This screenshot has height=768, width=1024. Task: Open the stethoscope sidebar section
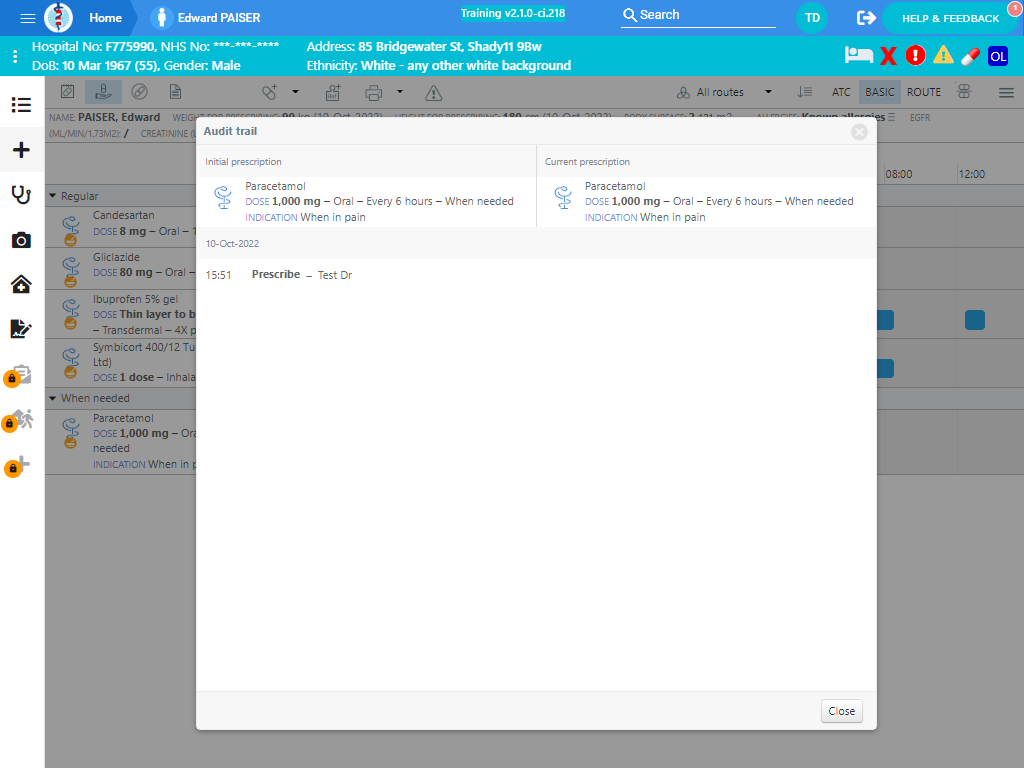coord(22,195)
